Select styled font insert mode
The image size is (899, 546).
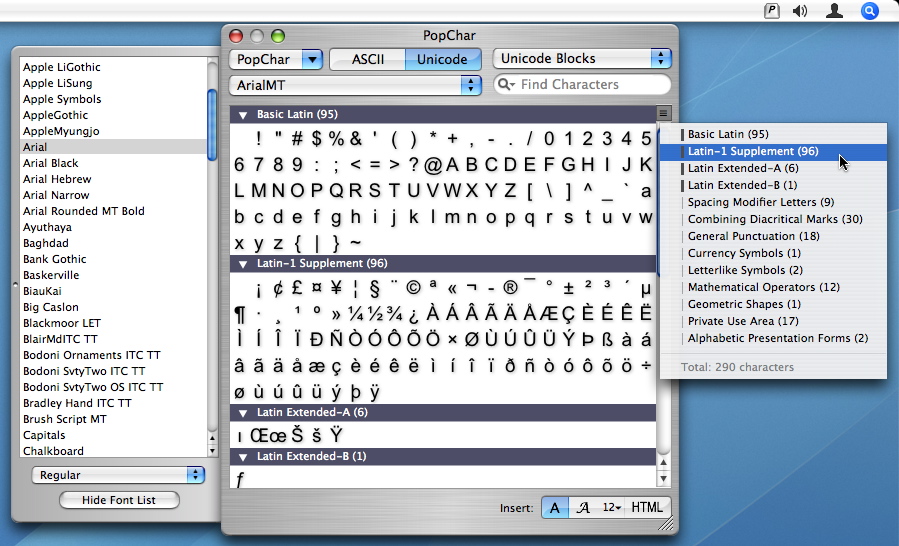[583, 508]
